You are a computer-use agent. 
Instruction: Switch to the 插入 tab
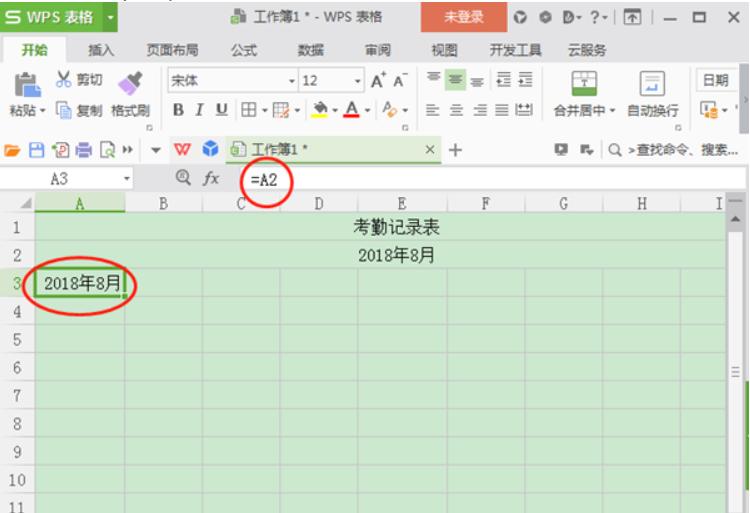(x=101, y=50)
